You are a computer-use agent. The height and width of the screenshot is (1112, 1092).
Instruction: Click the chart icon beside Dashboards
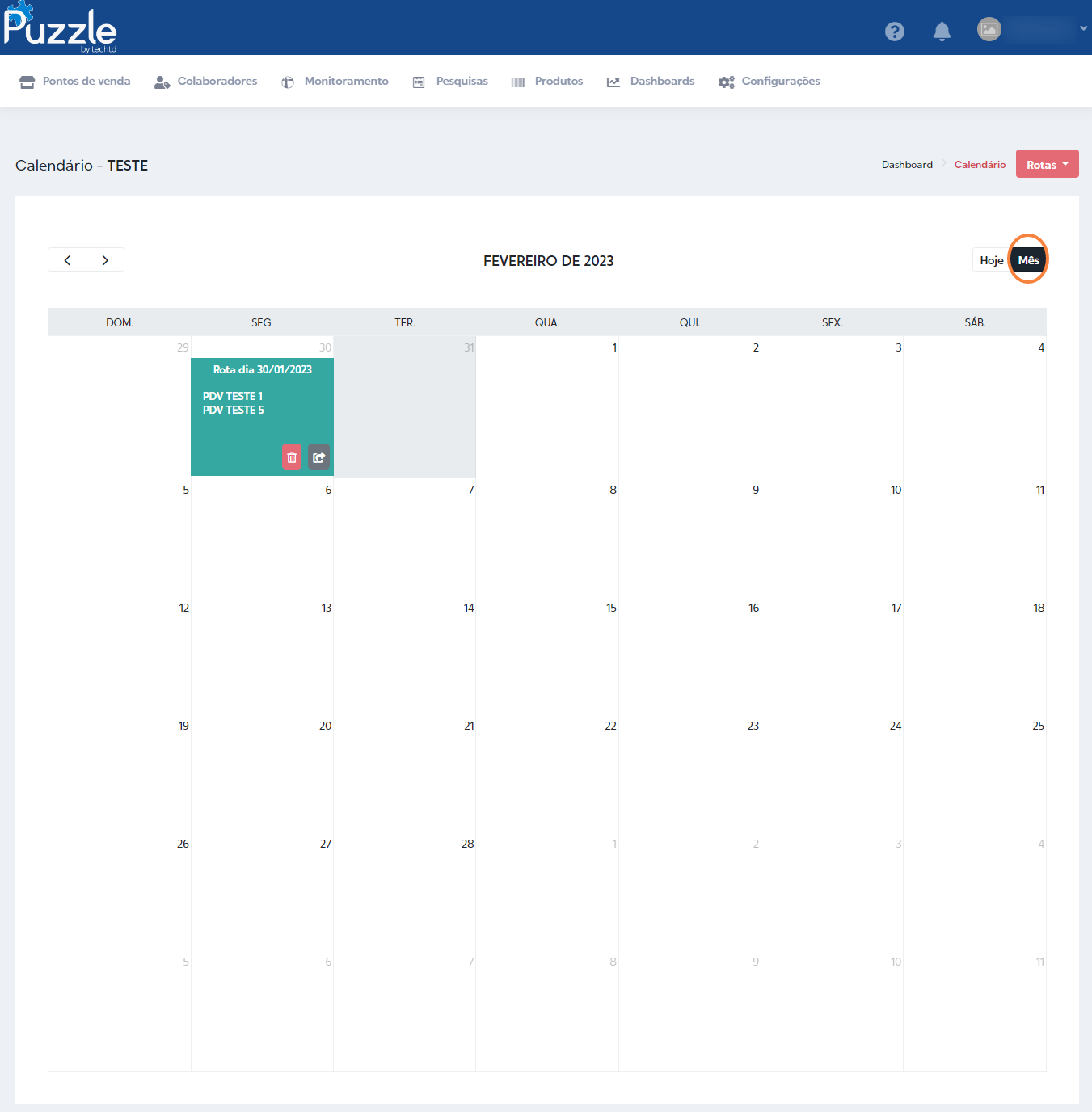point(613,82)
